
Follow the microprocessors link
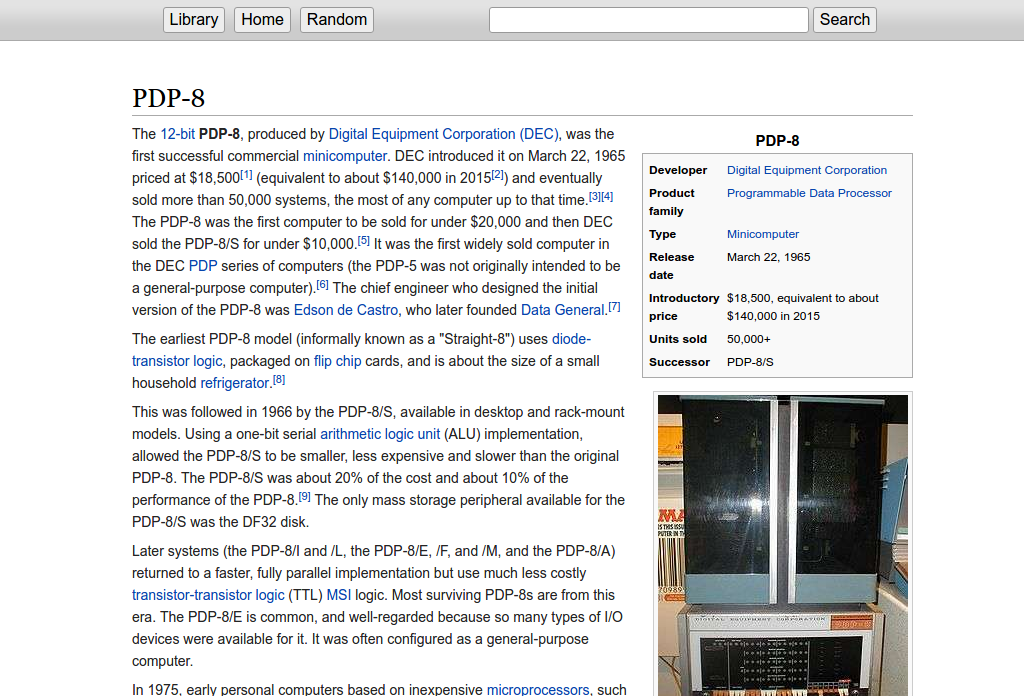coord(538,689)
